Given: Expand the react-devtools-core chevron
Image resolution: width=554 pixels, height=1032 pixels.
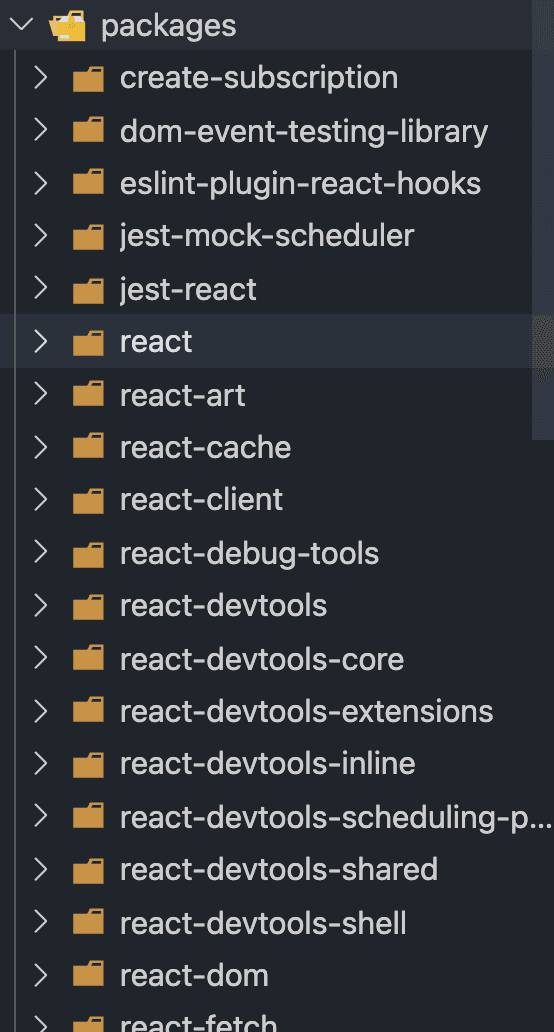Looking at the screenshot, I should [40, 658].
